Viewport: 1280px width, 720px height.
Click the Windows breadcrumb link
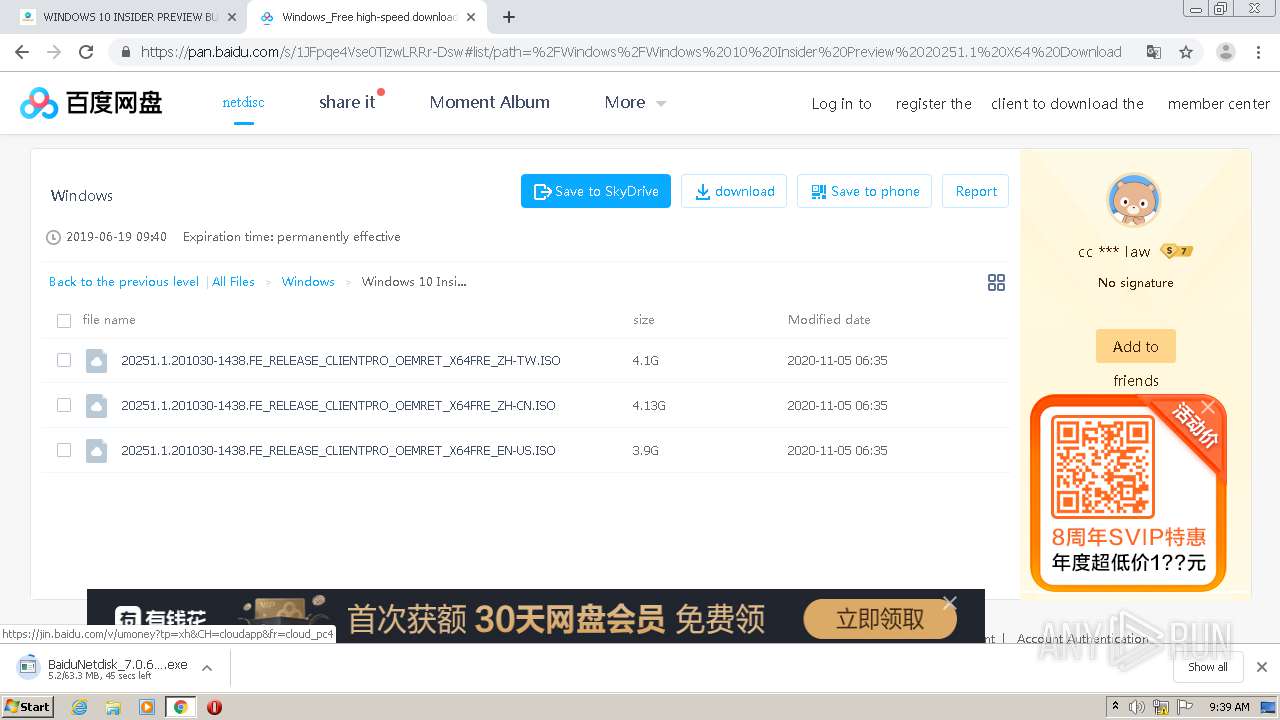pos(308,282)
